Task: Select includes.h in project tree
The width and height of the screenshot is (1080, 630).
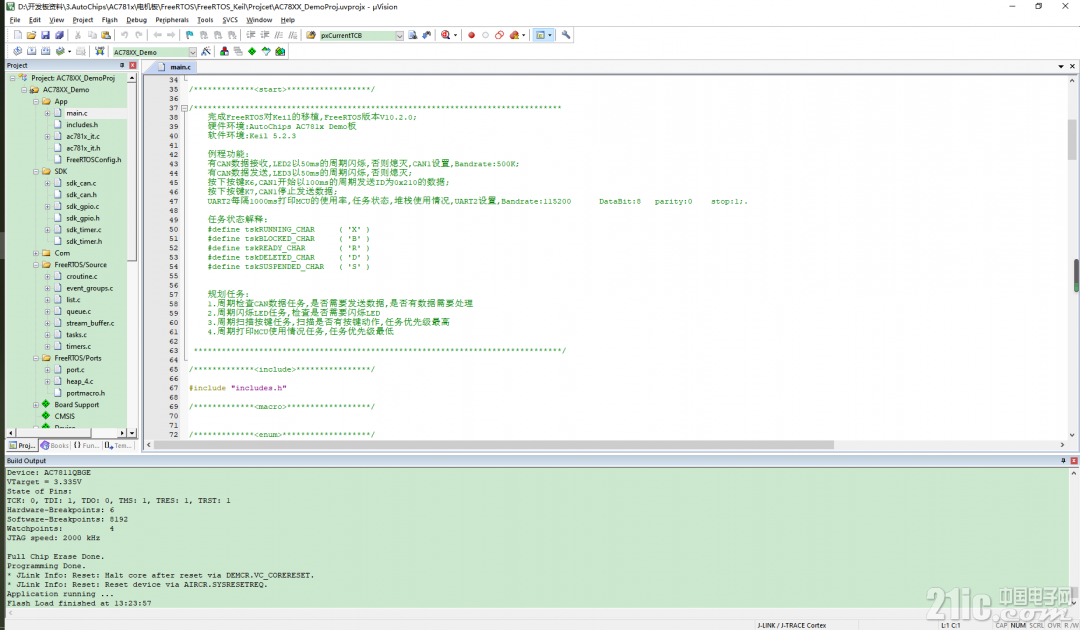Action: point(82,125)
